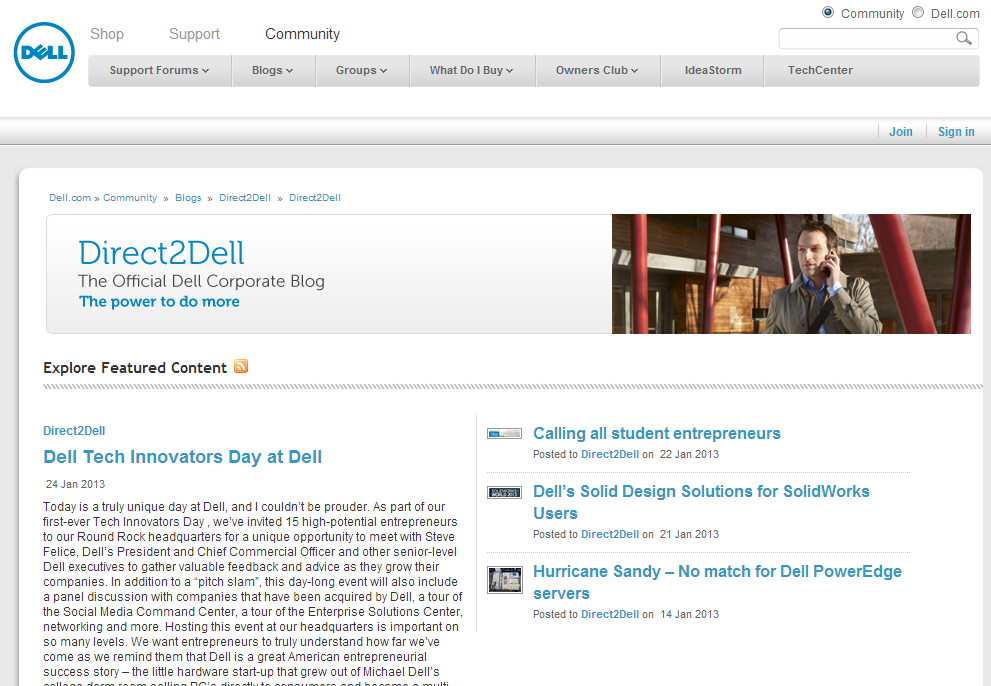
Task: Click thumbnail for SolidWorks post
Action: point(504,492)
